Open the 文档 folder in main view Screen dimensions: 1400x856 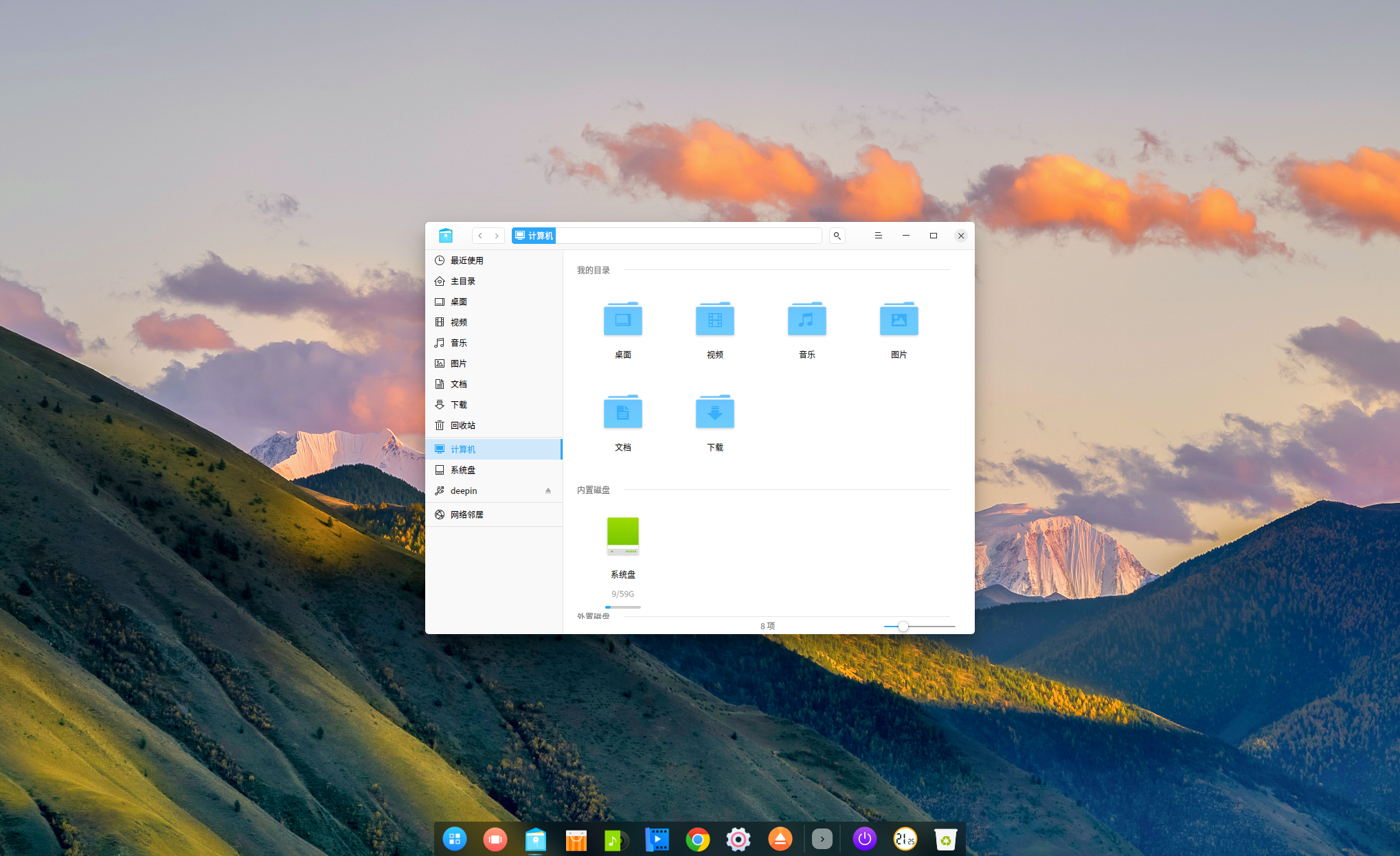tap(622, 413)
